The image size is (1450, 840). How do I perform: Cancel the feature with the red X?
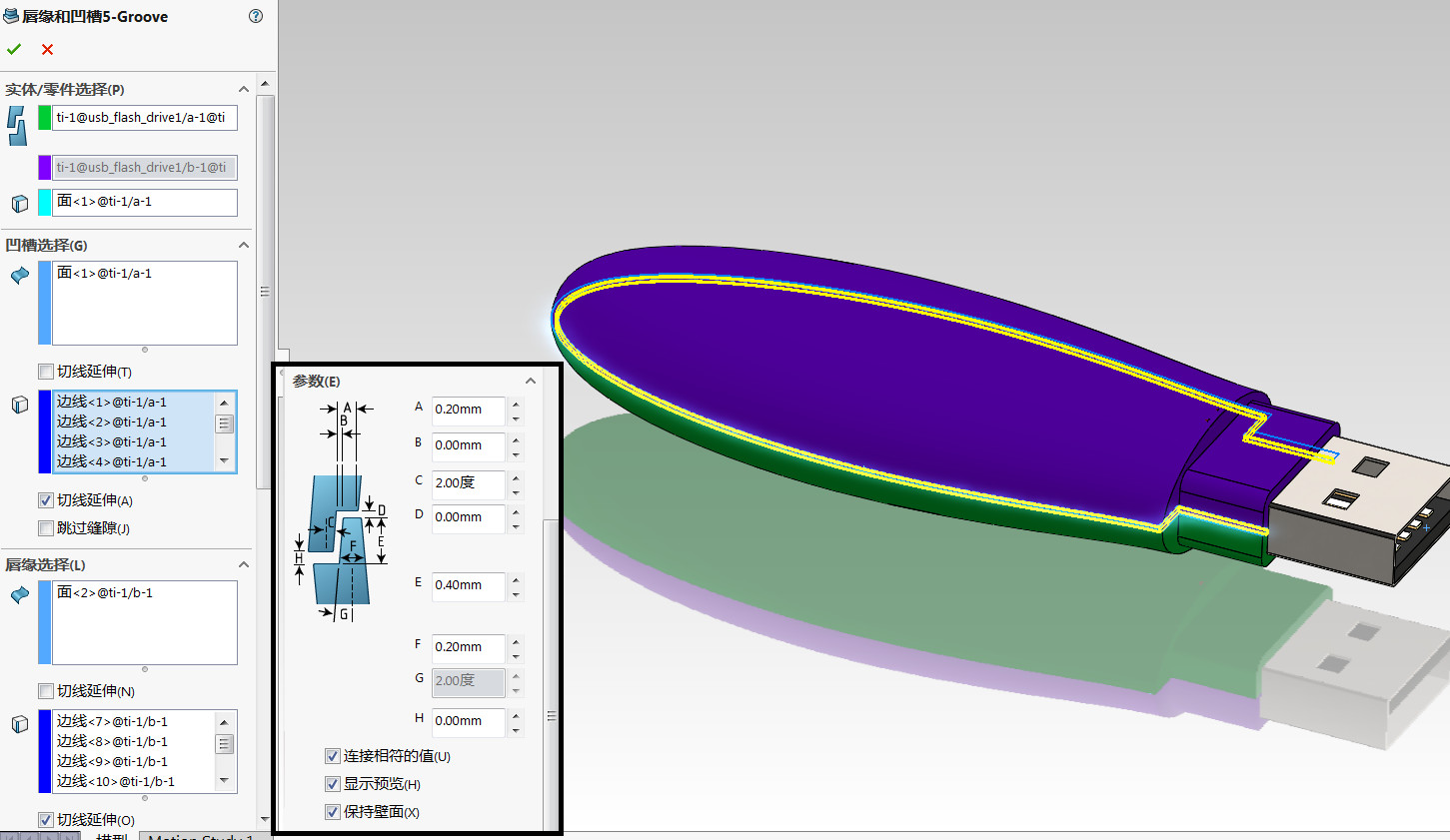[47, 49]
